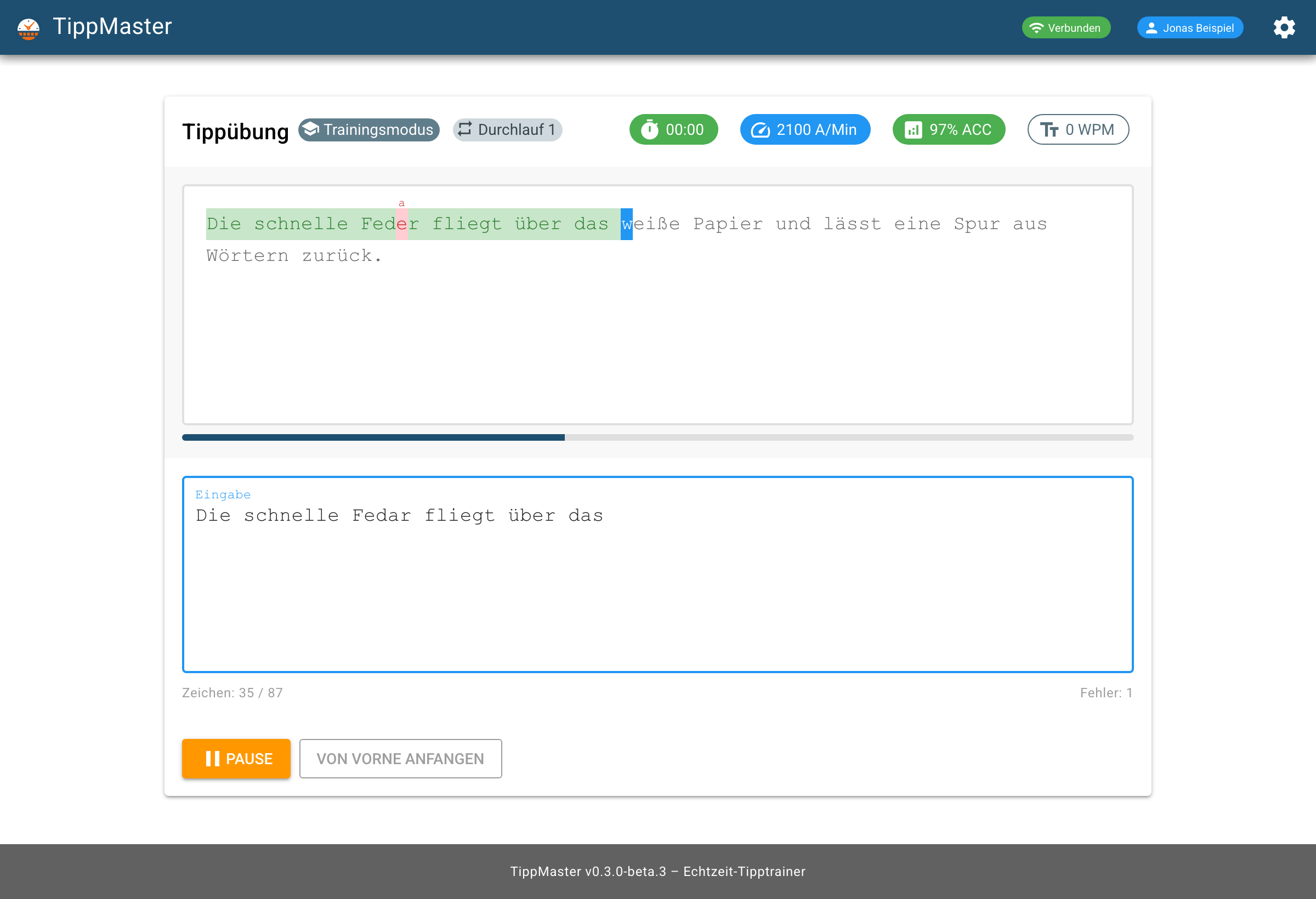
Task: Click the user avatar icon beside Jonas Beispiel
Action: [x=1151, y=28]
